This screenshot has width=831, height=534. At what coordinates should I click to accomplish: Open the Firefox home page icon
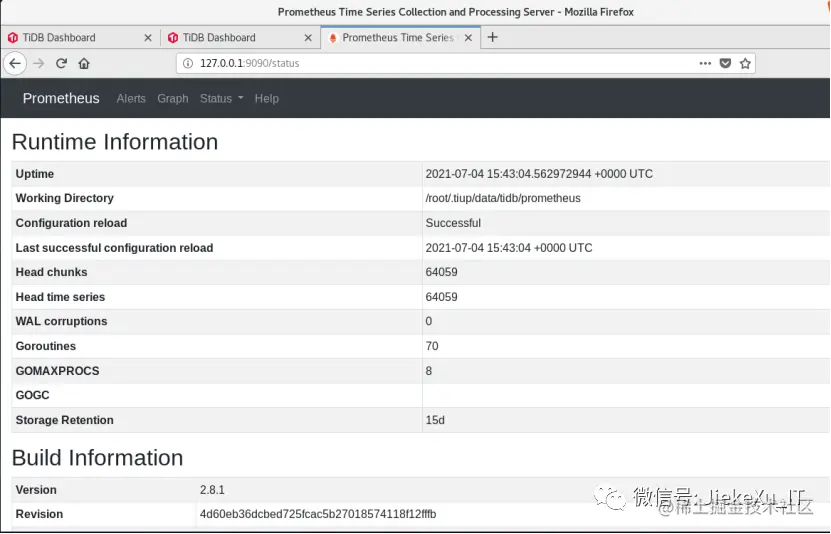[x=84, y=64]
